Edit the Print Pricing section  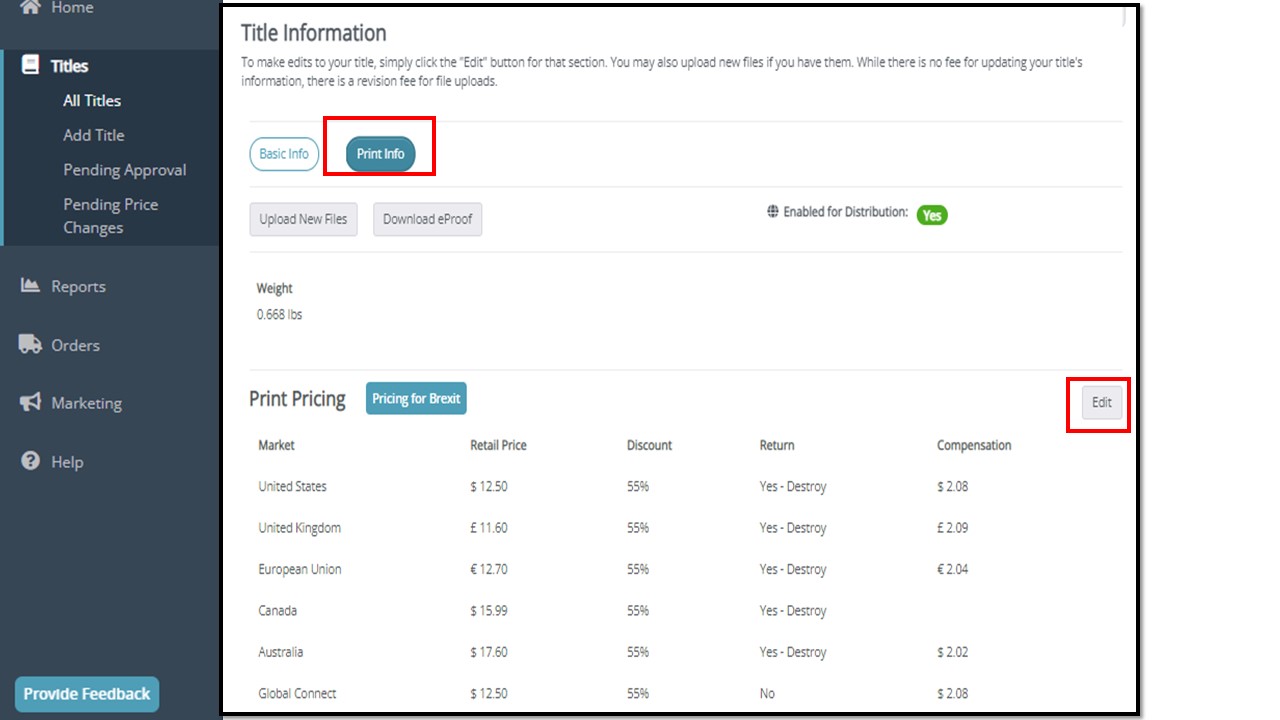point(1101,403)
